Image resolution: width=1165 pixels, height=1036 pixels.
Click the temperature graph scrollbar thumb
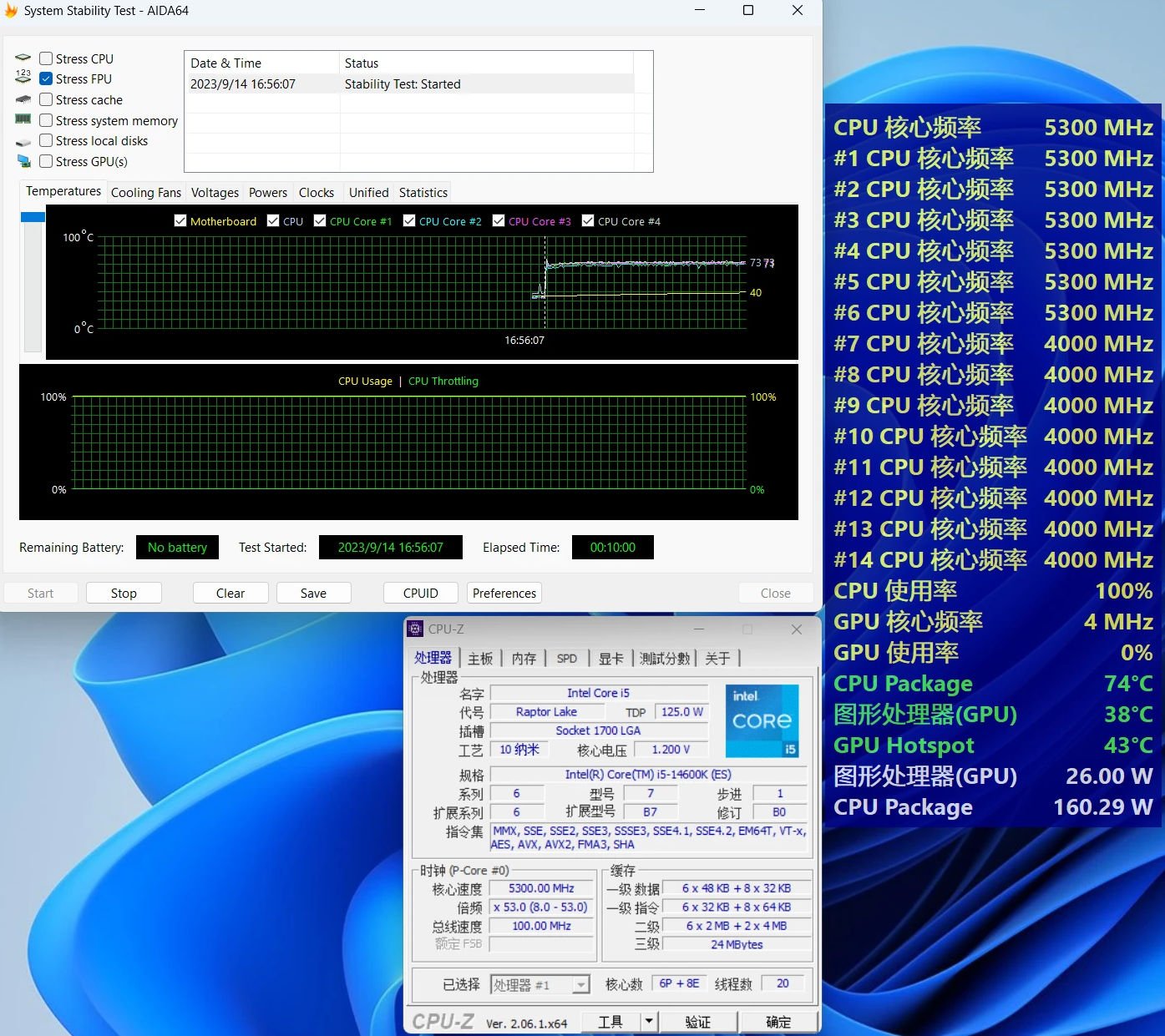(32, 215)
